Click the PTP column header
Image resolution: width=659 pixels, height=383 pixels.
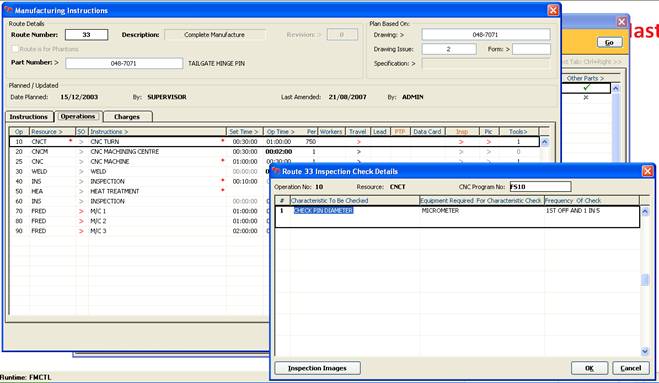[x=400, y=132]
